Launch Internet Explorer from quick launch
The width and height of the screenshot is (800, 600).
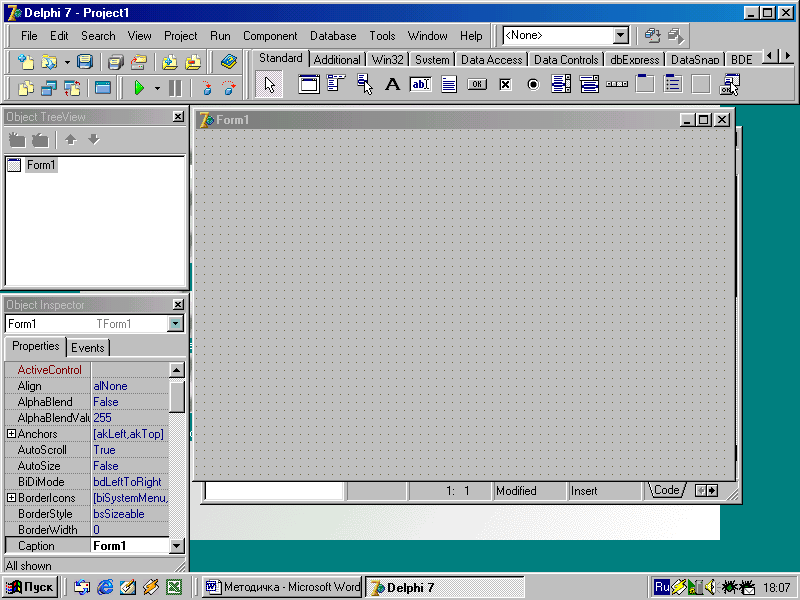(105, 587)
